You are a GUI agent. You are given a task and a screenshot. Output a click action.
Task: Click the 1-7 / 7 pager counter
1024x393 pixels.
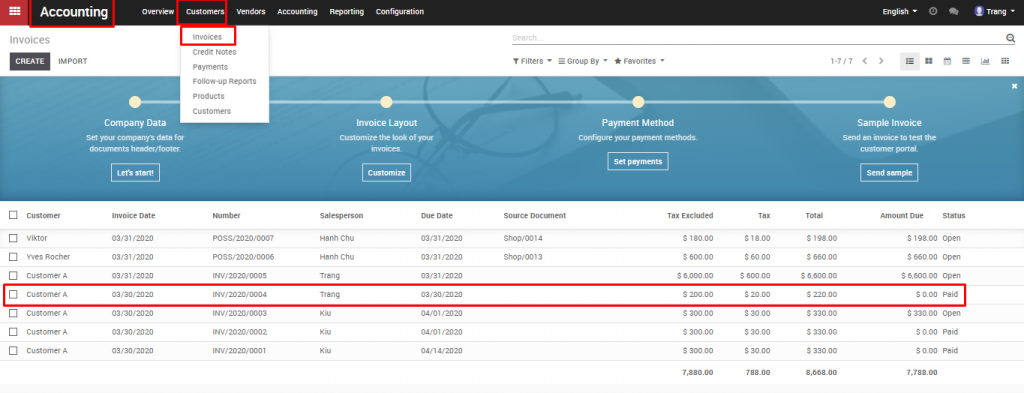pyautogui.click(x=841, y=61)
